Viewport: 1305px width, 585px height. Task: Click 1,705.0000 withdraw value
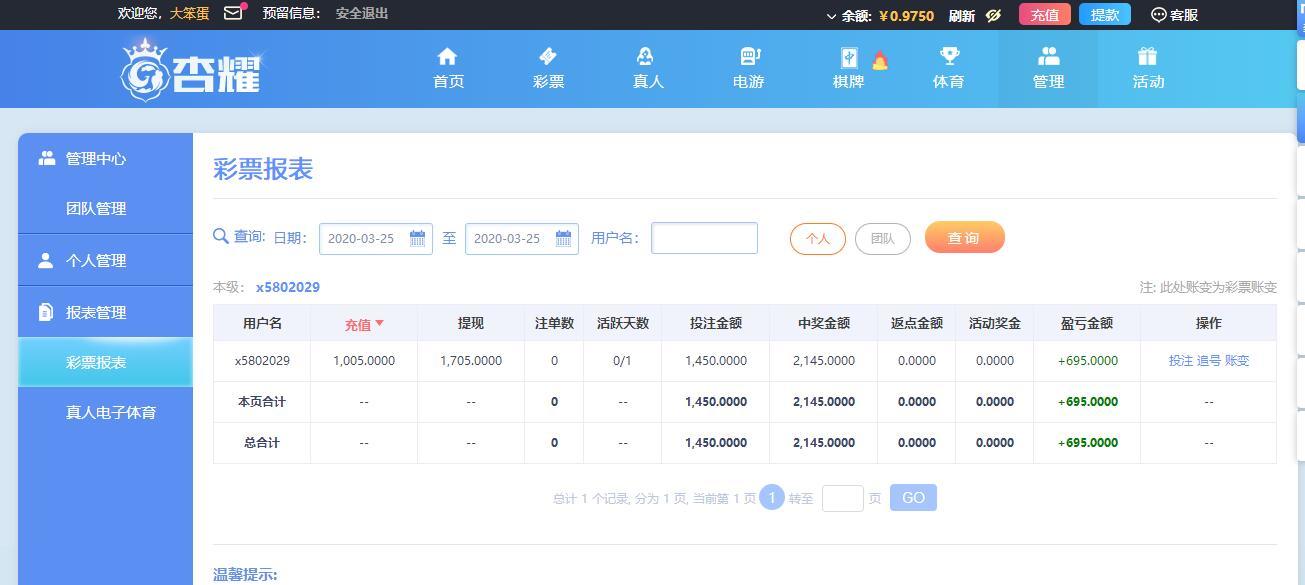471,361
